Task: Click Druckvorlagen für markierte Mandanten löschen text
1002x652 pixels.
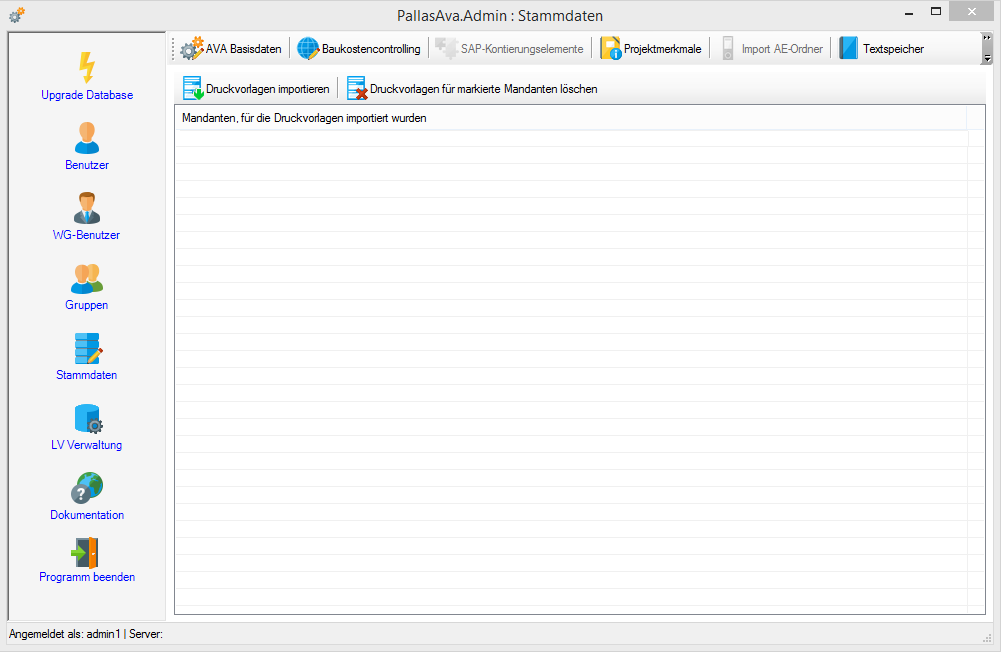Action: pyautogui.click(x=484, y=89)
